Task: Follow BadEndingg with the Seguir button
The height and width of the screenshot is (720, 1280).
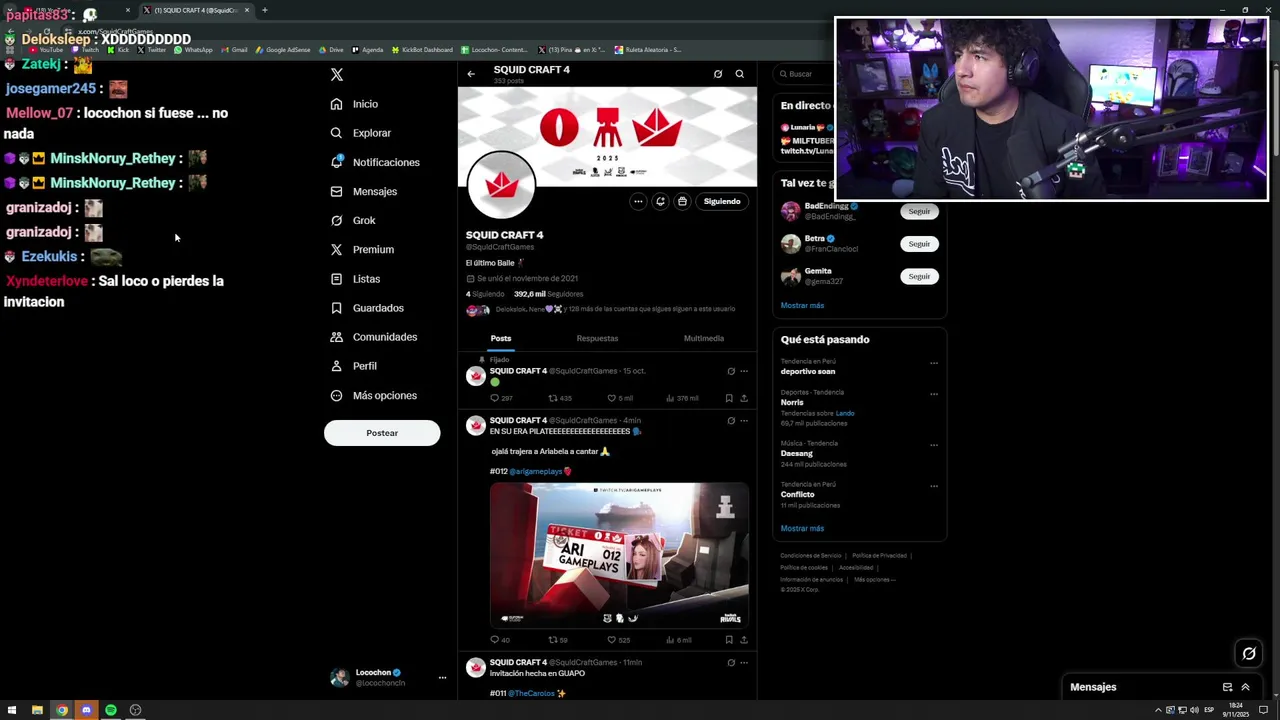Action: click(919, 211)
